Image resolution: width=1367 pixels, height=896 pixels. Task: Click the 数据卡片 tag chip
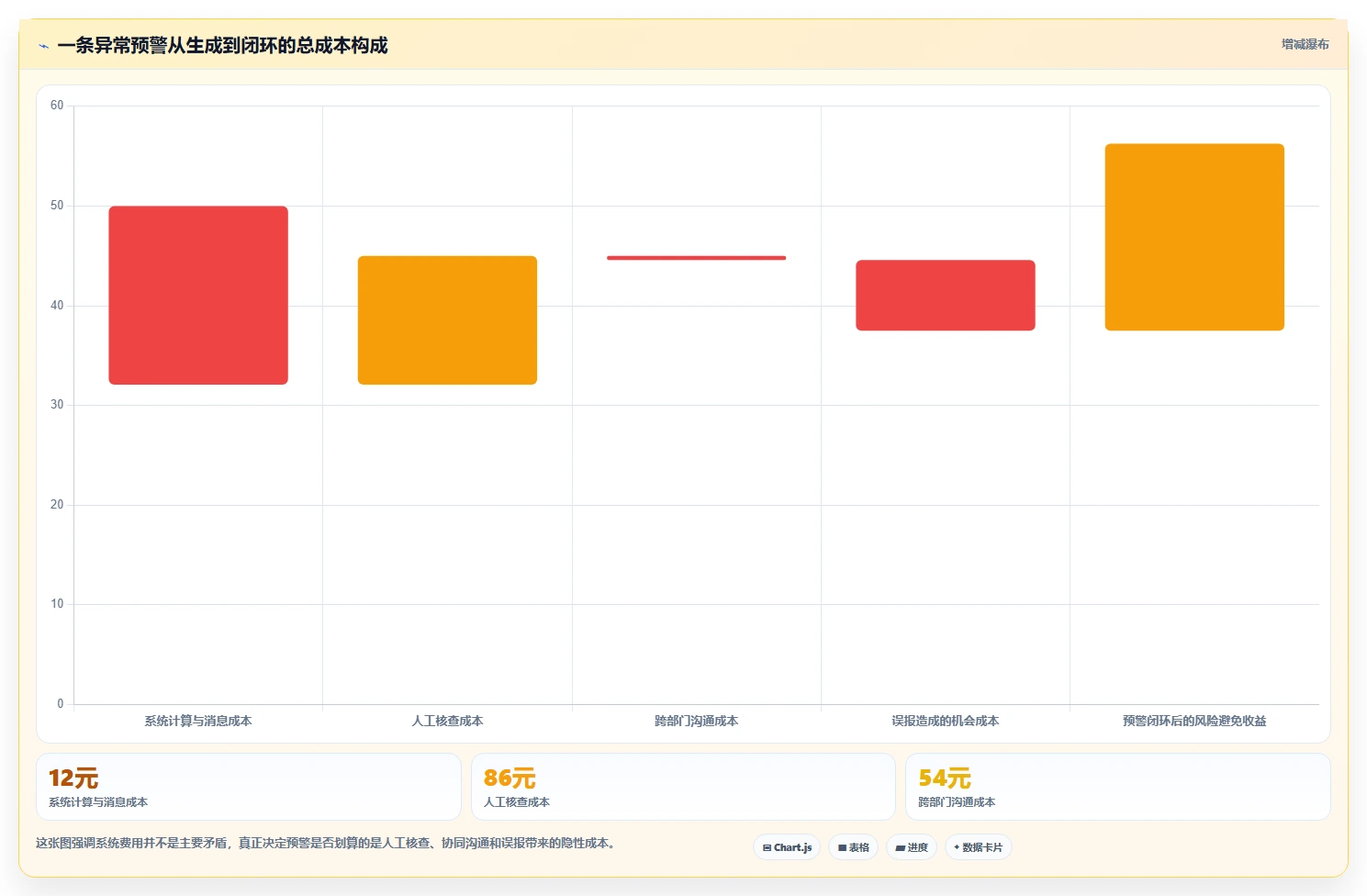click(x=979, y=847)
